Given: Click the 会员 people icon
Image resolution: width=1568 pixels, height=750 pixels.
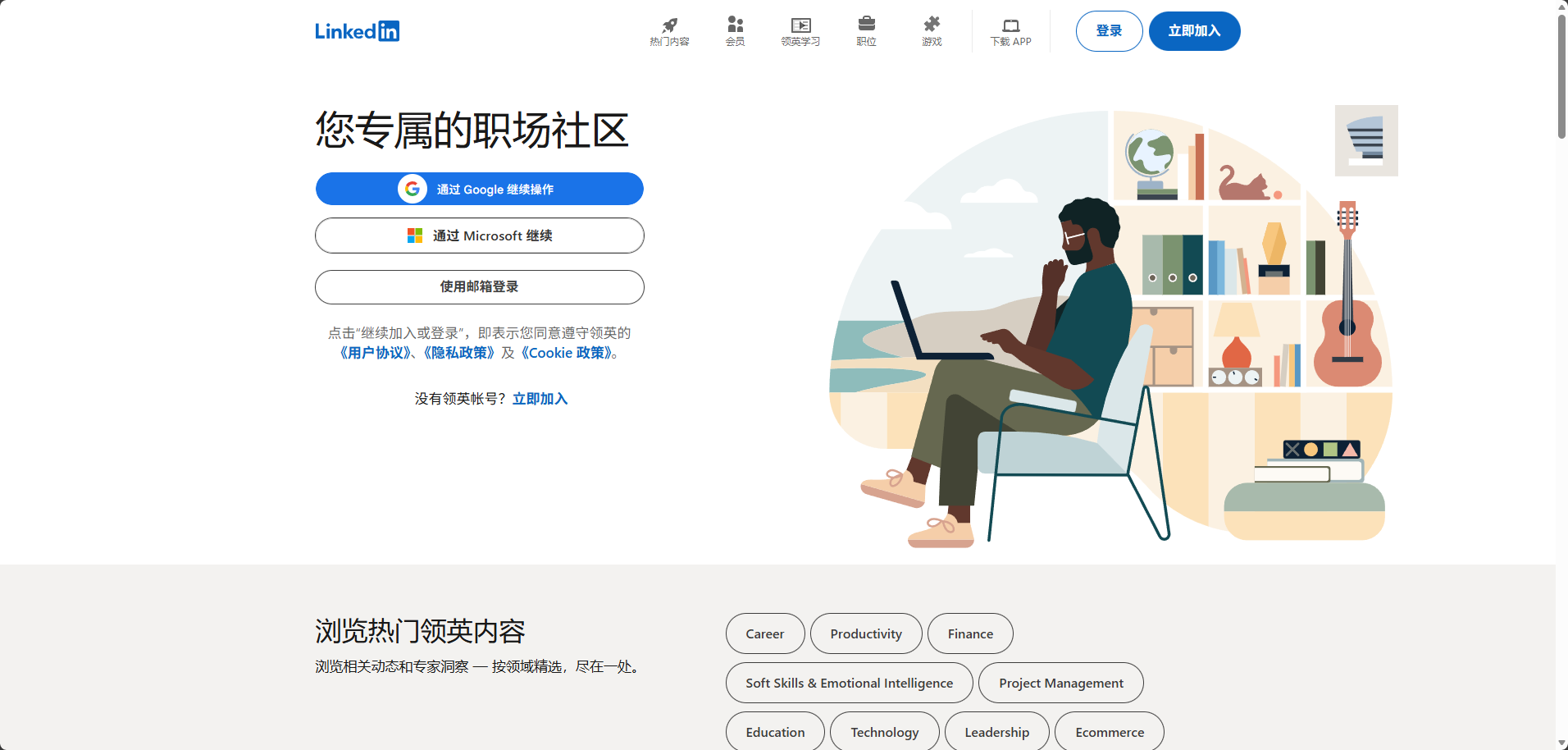Looking at the screenshot, I should click(x=735, y=31).
